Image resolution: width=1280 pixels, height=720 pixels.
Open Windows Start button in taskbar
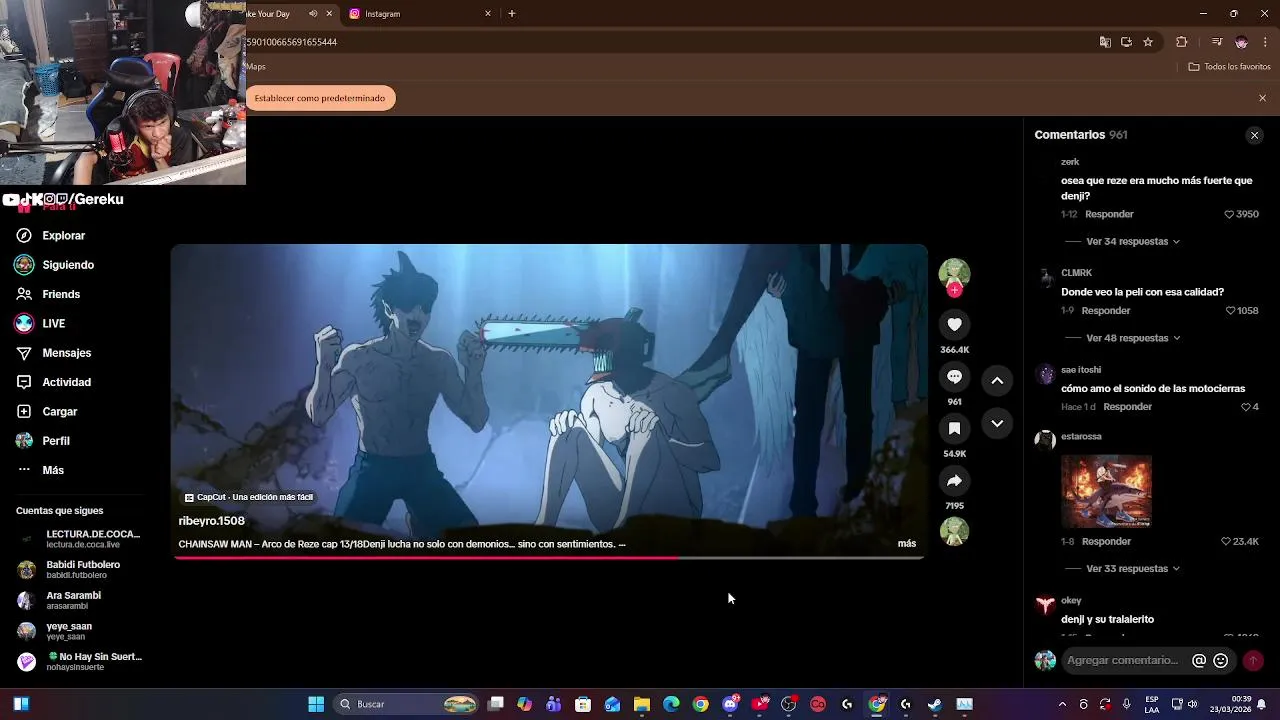[316, 704]
